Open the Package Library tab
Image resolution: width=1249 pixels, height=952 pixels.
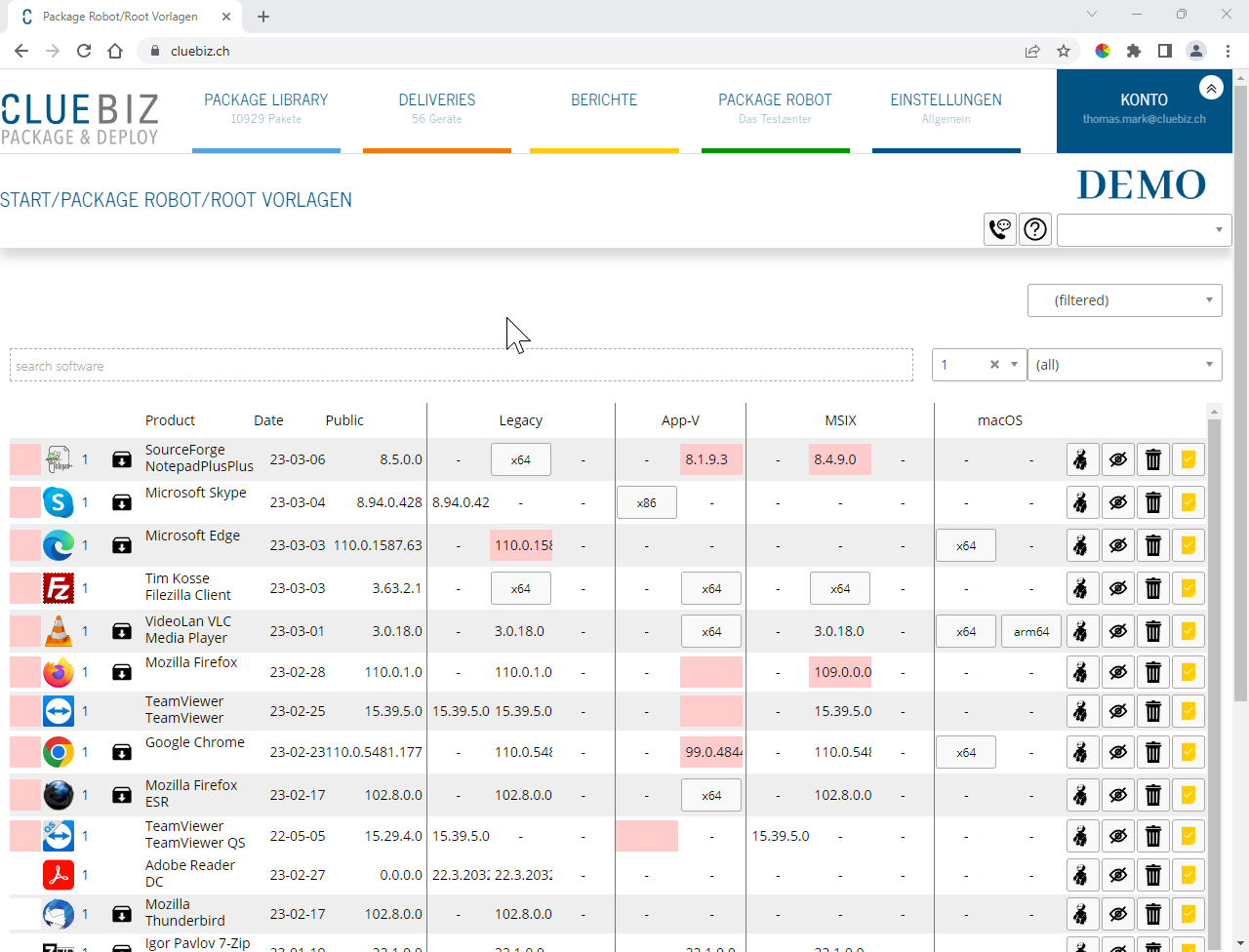pyautogui.click(x=266, y=109)
